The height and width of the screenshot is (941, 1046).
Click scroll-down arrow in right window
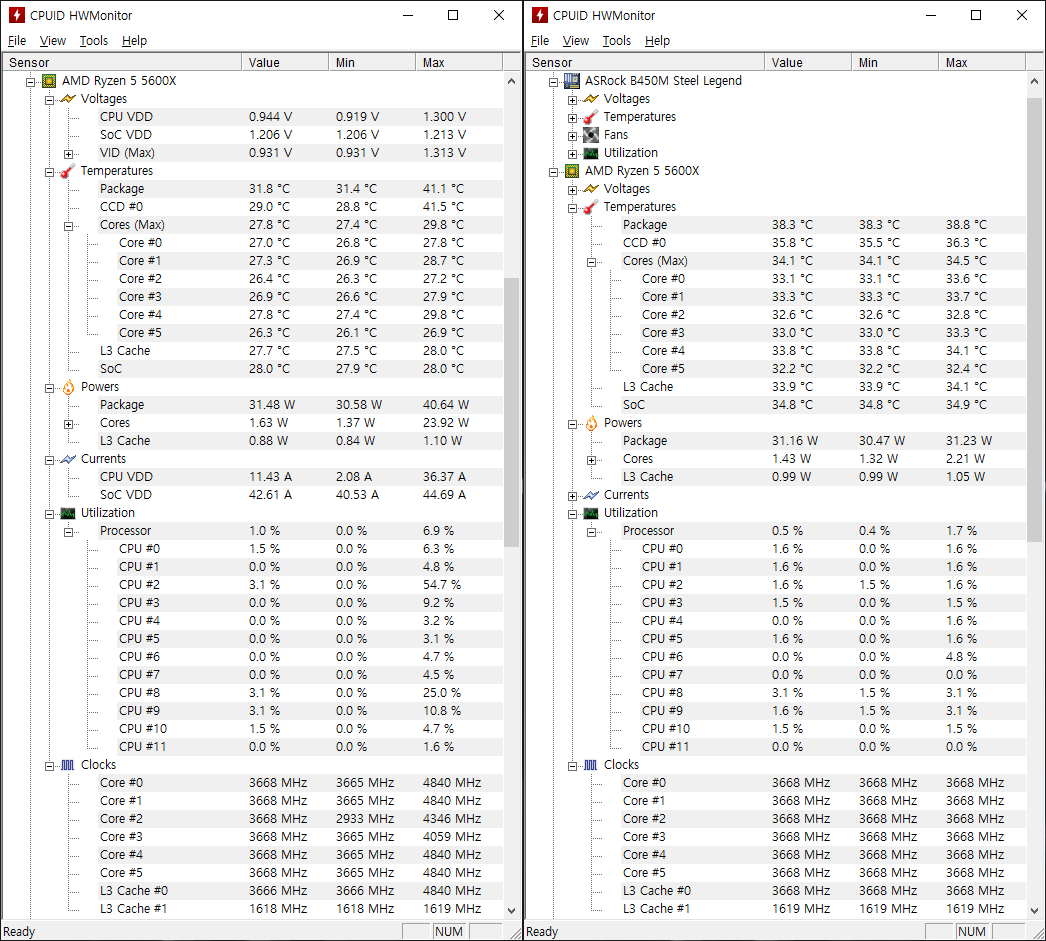pyautogui.click(x=1035, y=910)
